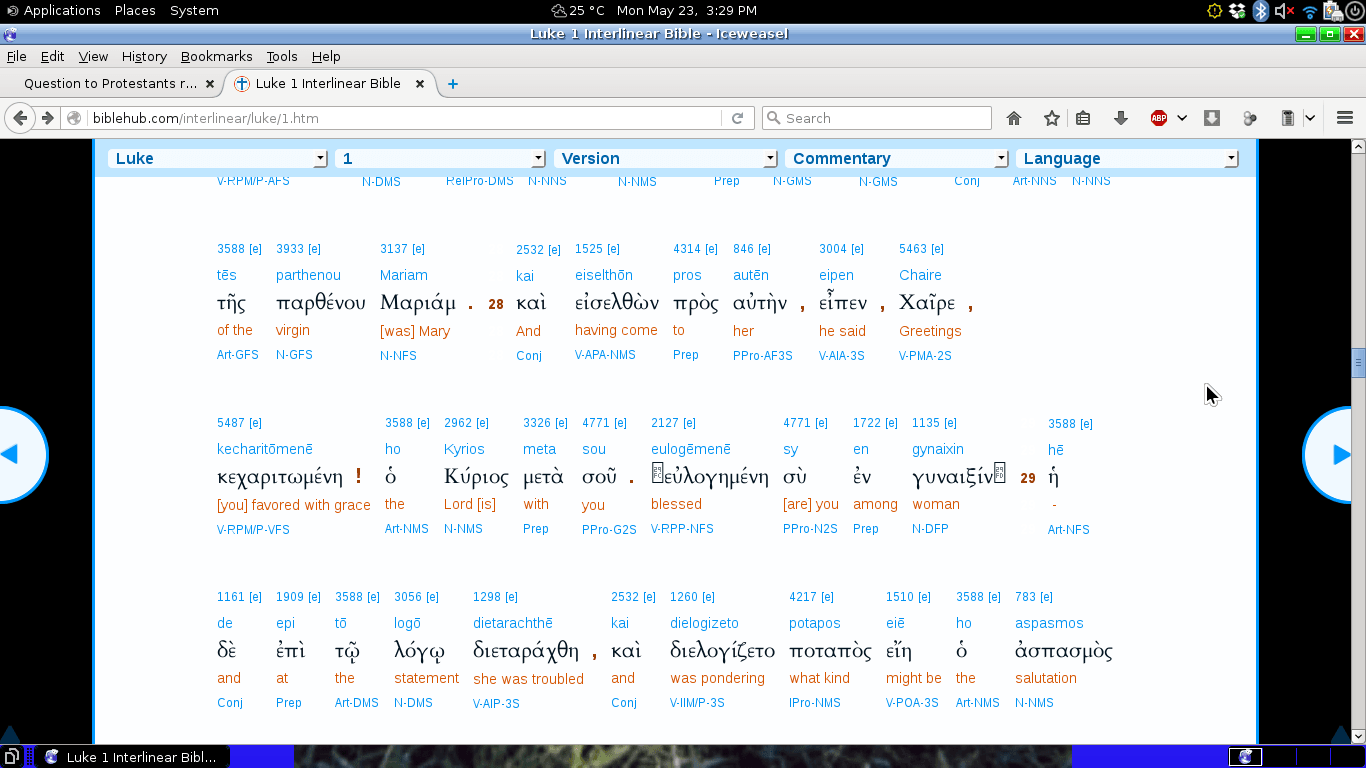Viewport: 1366px width, 768px height.
Task: Expand the Luke book dropdown
Action: click(x=218, y=158)
